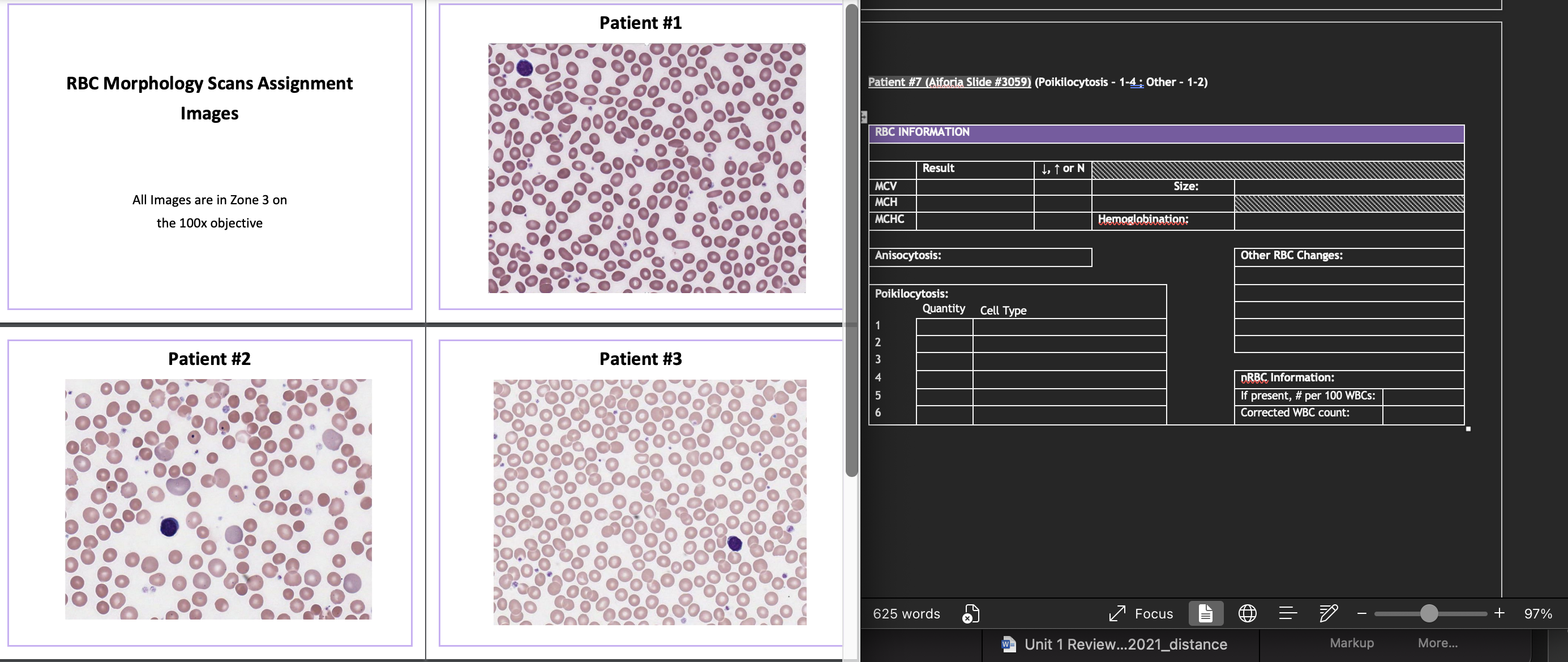Open the More... options menu
1568x662 pixels.
pyautogui.click(x=1438, y=643)
